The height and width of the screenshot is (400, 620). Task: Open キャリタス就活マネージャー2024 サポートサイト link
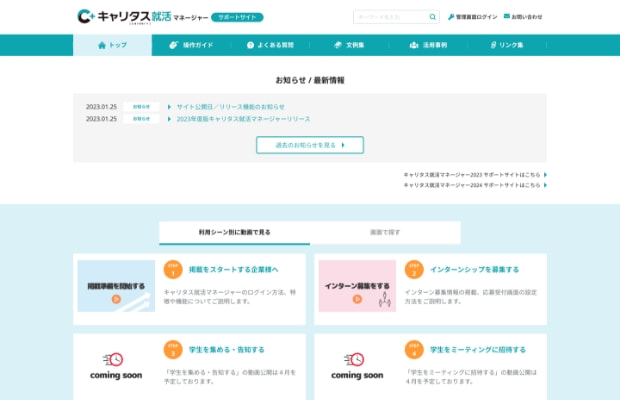coord(472,185)
